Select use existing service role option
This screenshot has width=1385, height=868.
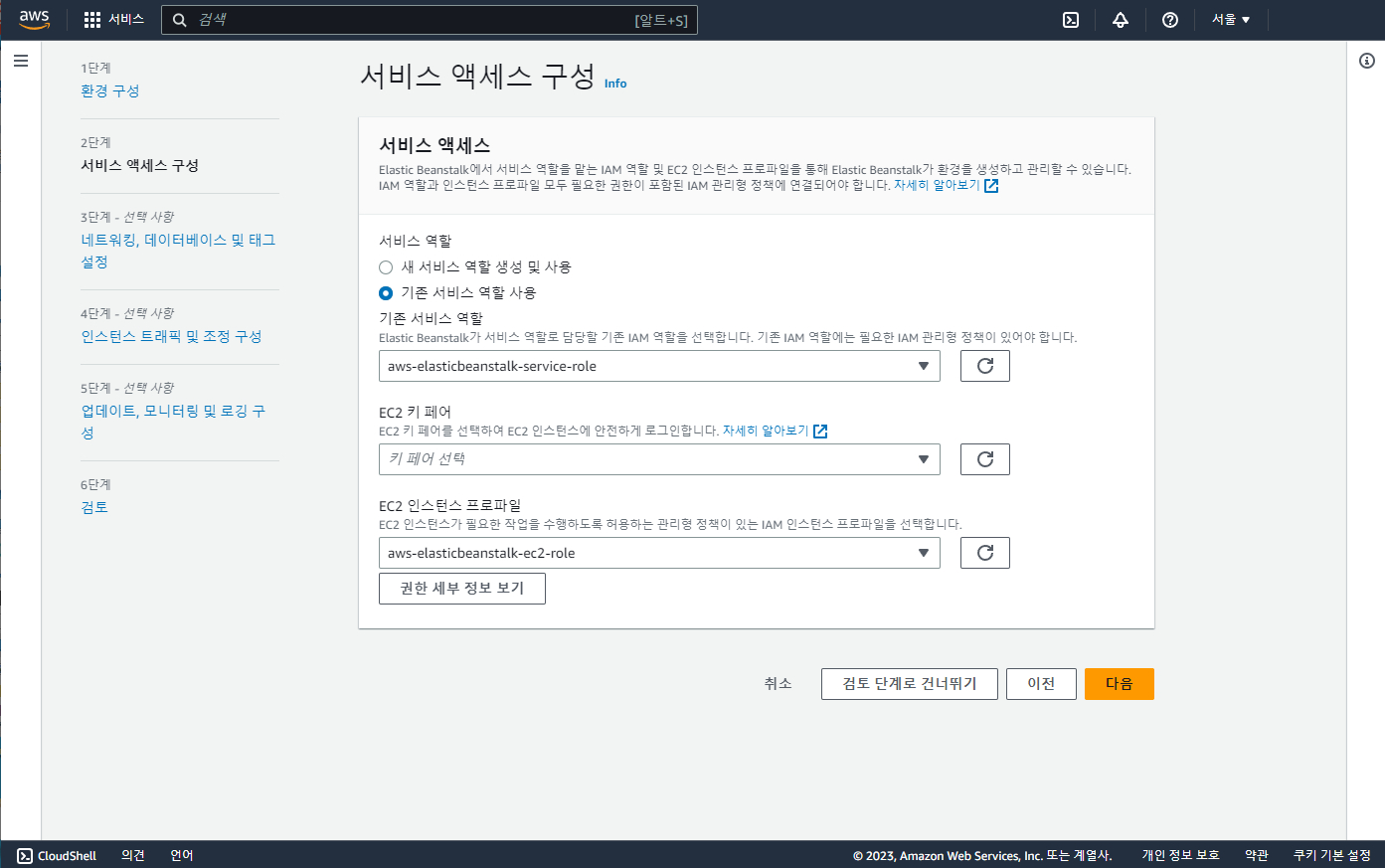point(386,293)
